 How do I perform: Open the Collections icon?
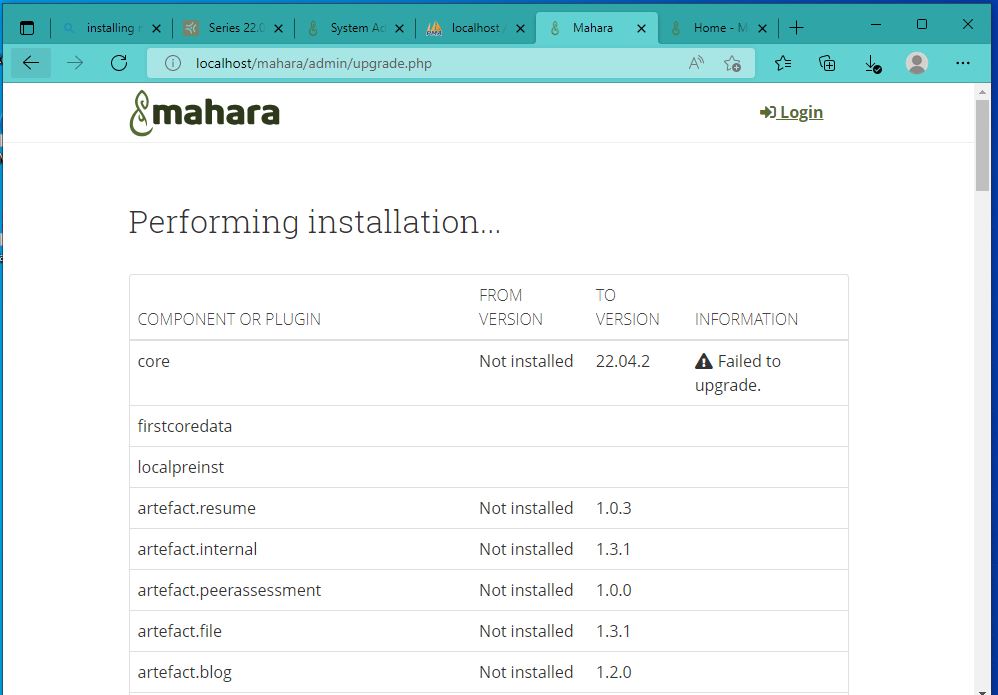pos(827,63)
